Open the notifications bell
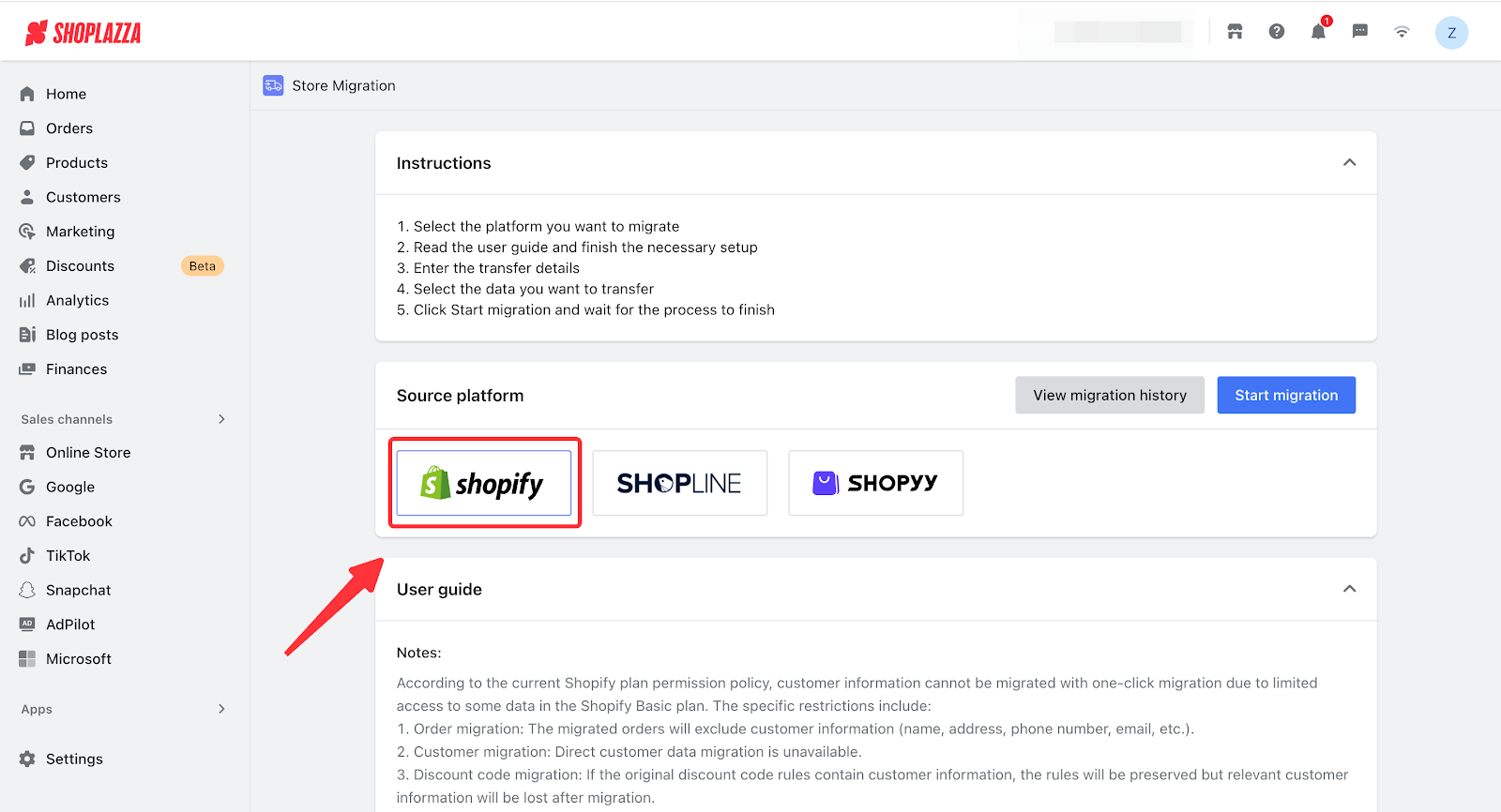The width and height of the screenshot is (1501, 812). pos(1318,32)
